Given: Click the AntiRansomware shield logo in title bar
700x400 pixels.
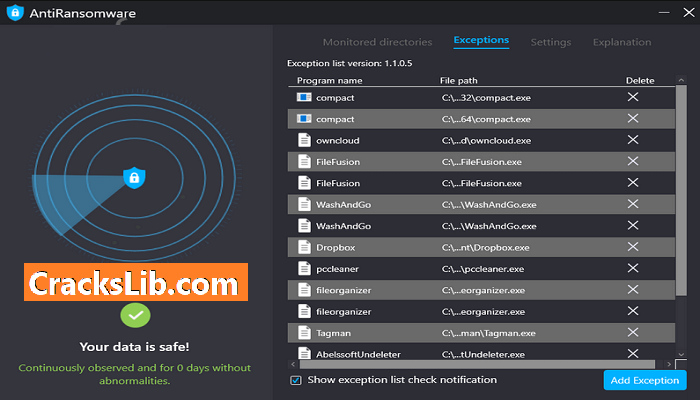Looking at the screenshot, I should (x=15, y=12).
